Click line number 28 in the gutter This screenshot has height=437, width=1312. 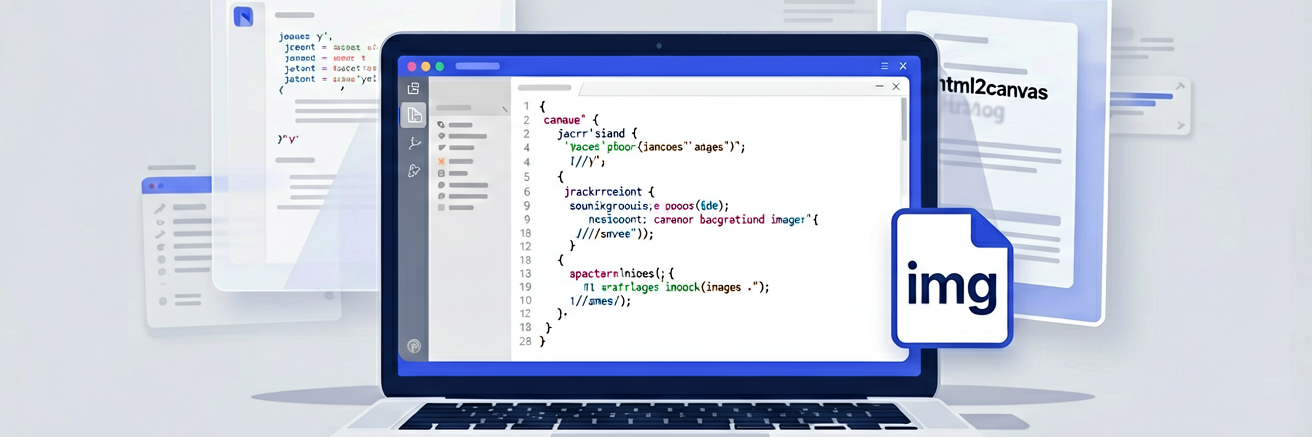coord(525,341)
